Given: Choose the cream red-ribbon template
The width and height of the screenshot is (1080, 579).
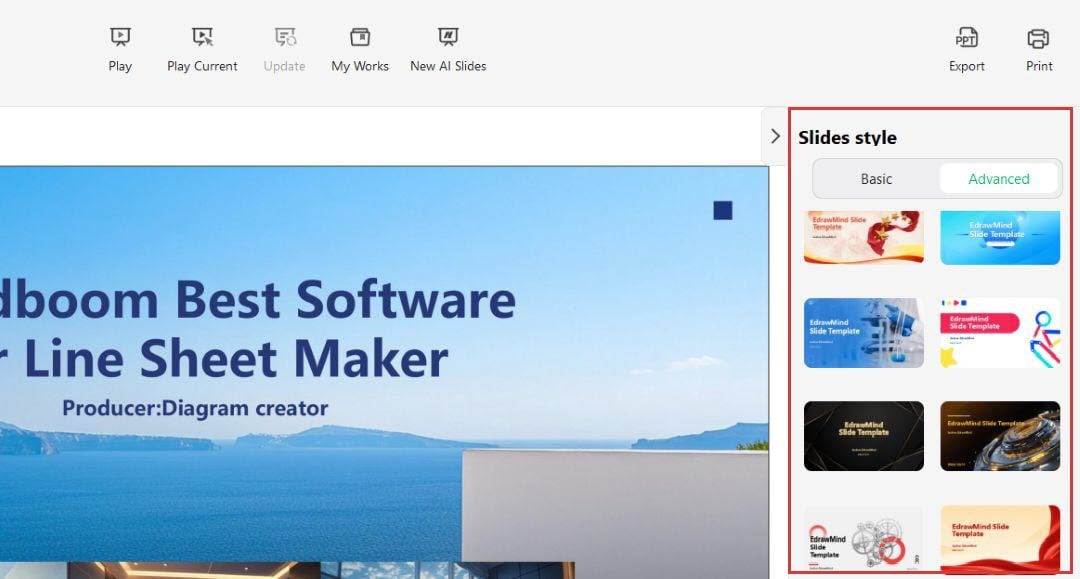Looking at the screenshot, I should pos(1000,538).
